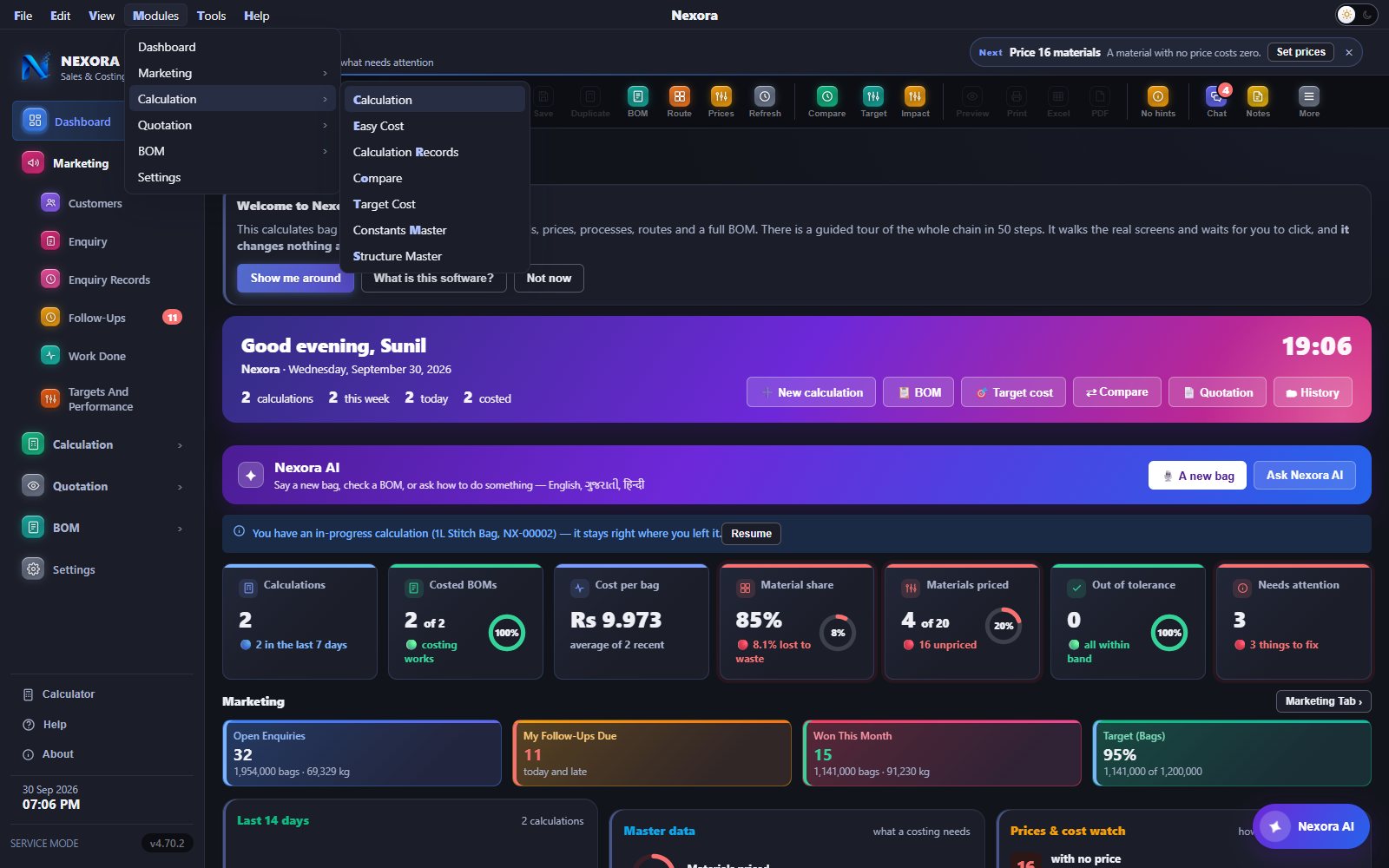Choose Easy Cost from the Calculation submenu
This screenshot has width=1389, height=868.
tap(435, 126)
